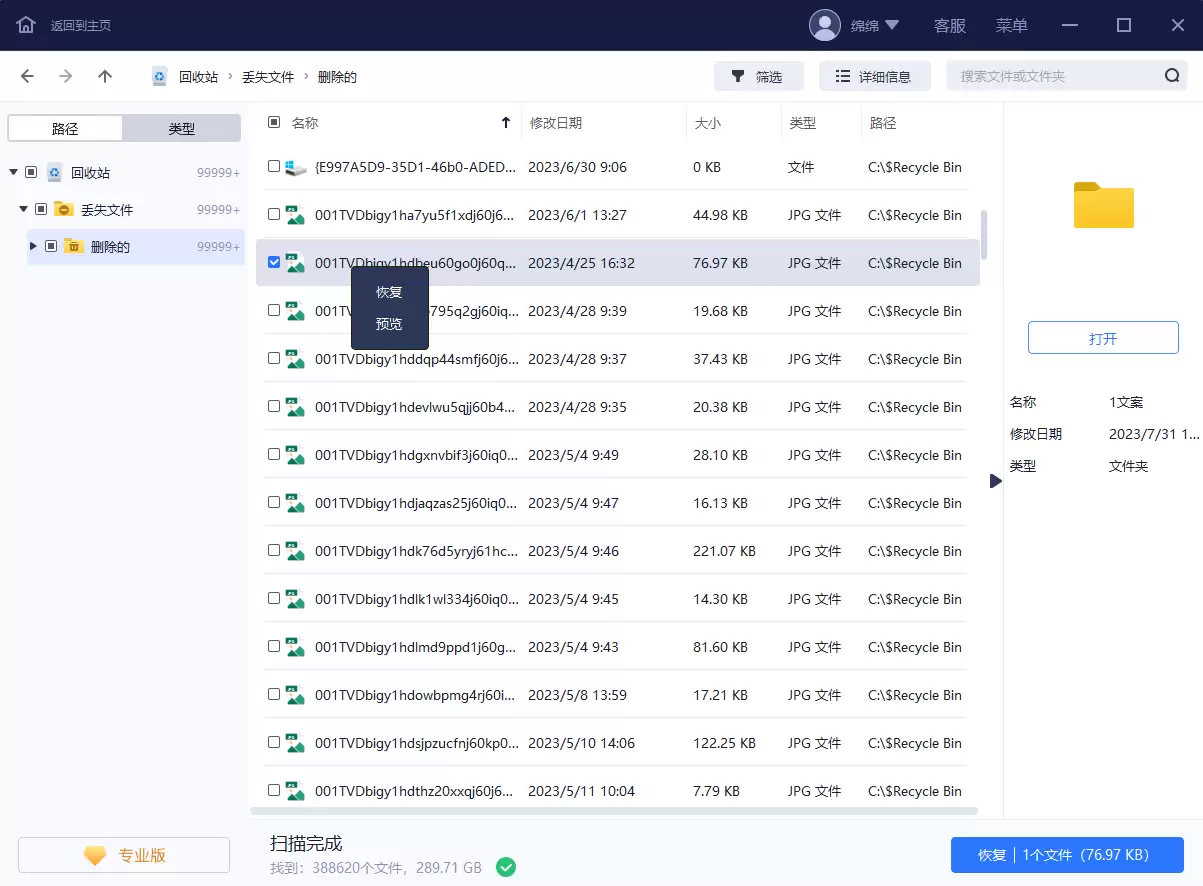Click the up-directory arrow icon

click(x=105, y=76)
